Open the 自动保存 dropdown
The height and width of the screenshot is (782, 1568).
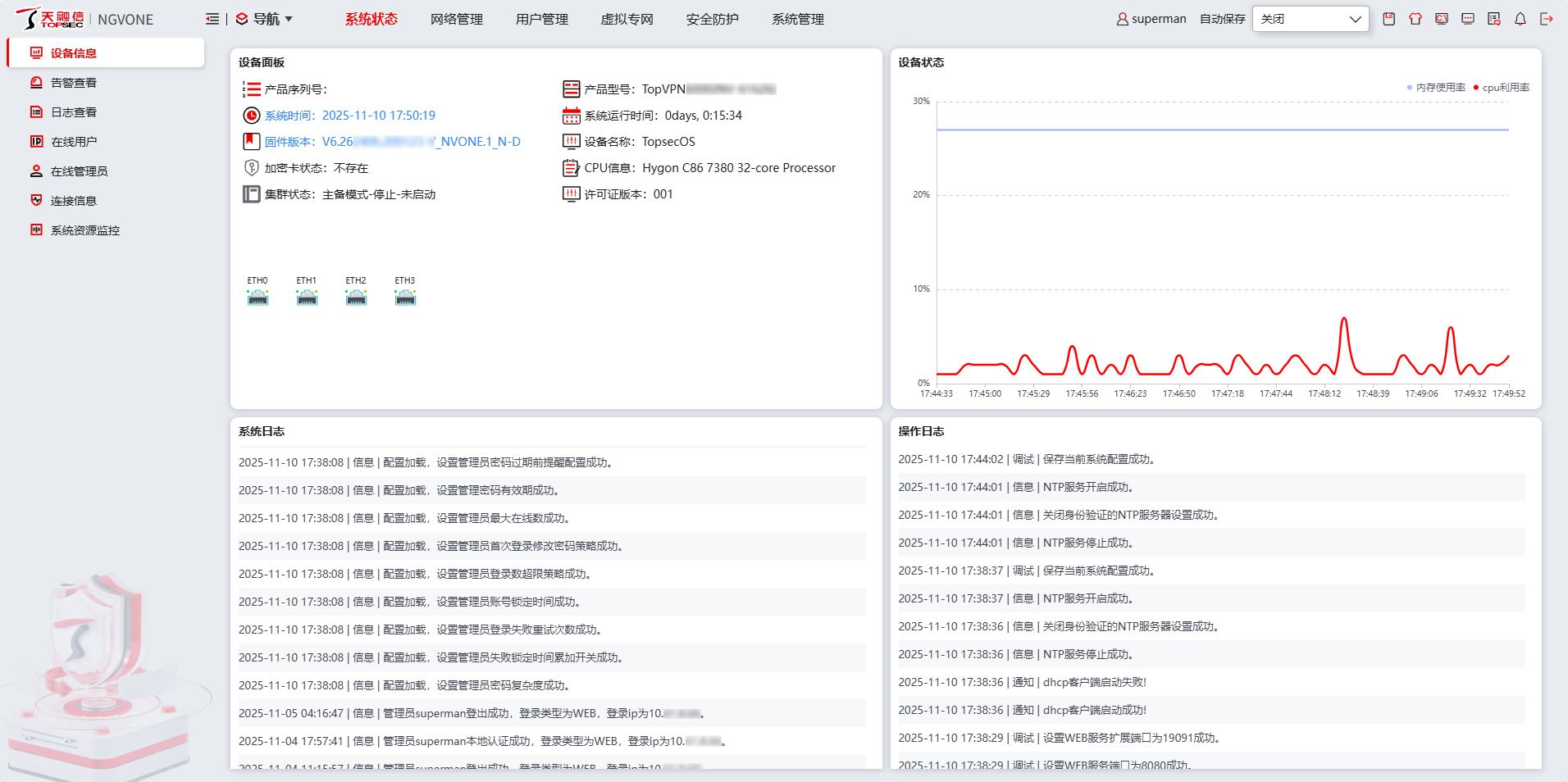click(x=1310, y=19)
